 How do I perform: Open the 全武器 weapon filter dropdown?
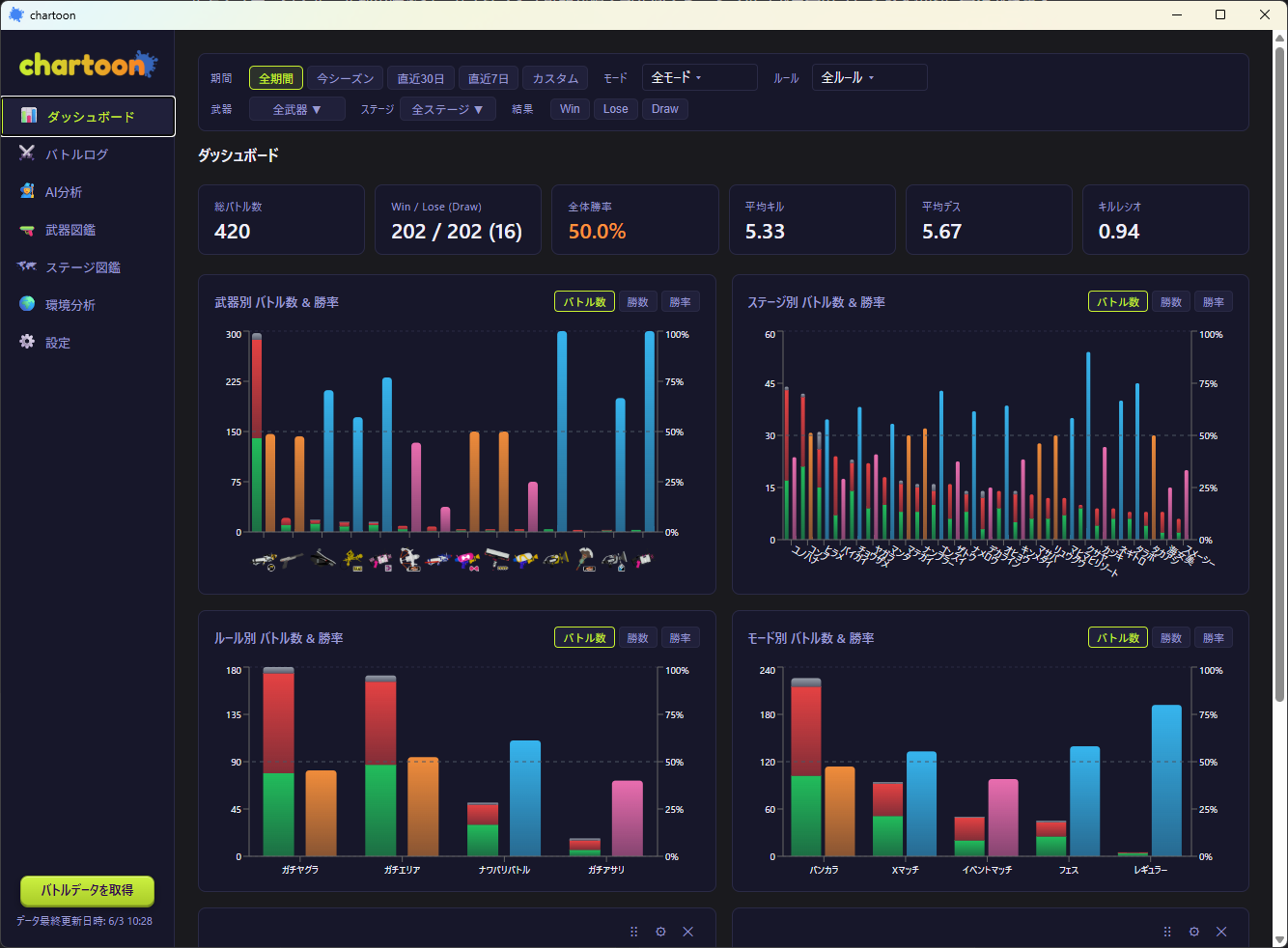pyautogui.click(x=297, y=109)
